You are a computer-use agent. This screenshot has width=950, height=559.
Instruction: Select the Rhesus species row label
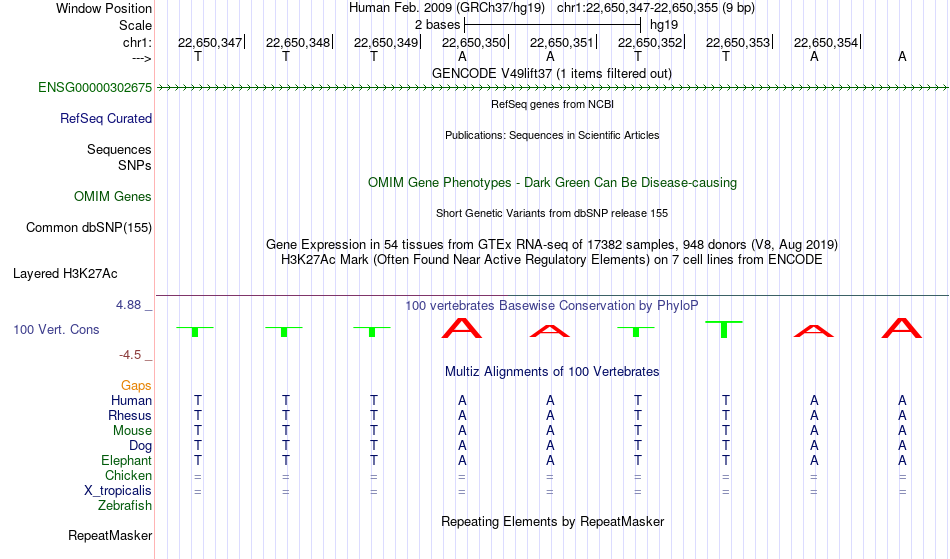click(x=130, y=416)
